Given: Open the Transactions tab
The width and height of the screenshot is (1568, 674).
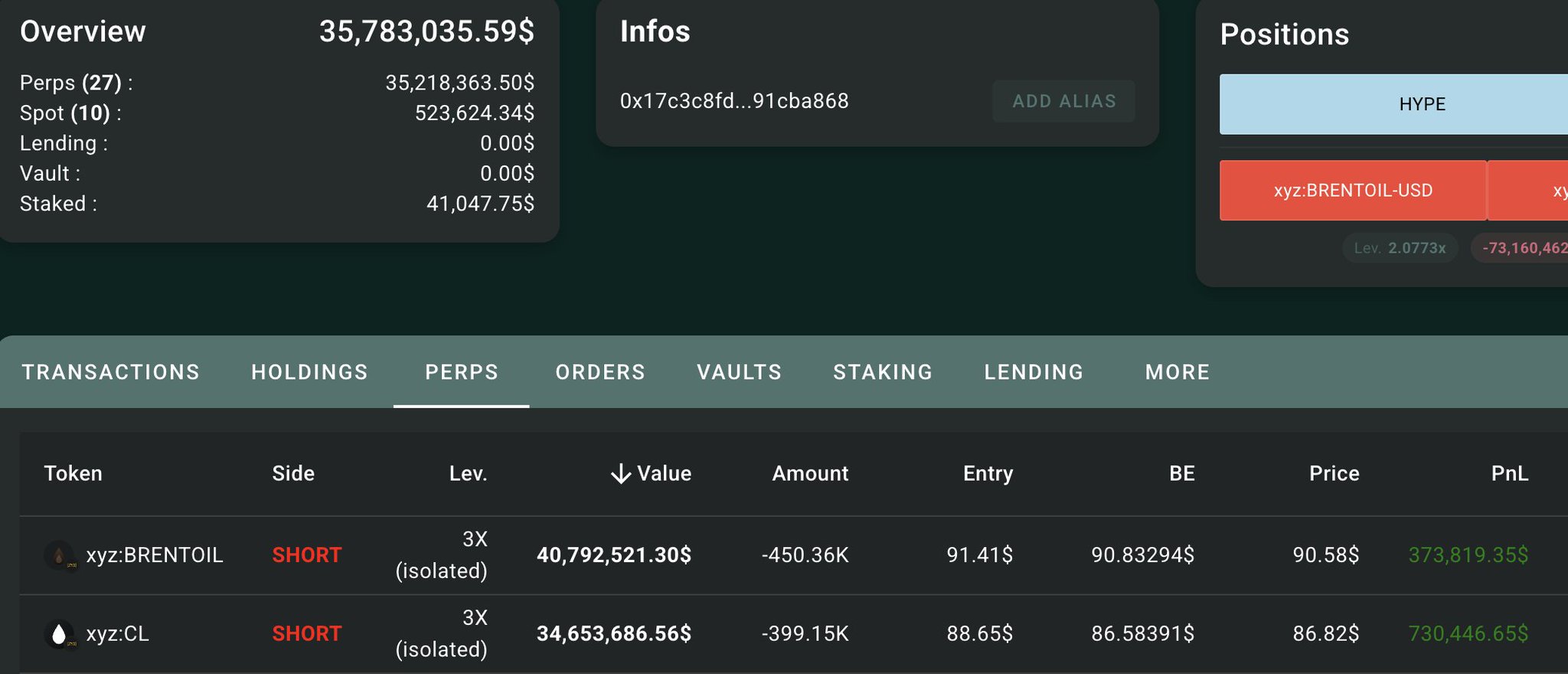Looking at the screenshot, I should tap(111, 372).
